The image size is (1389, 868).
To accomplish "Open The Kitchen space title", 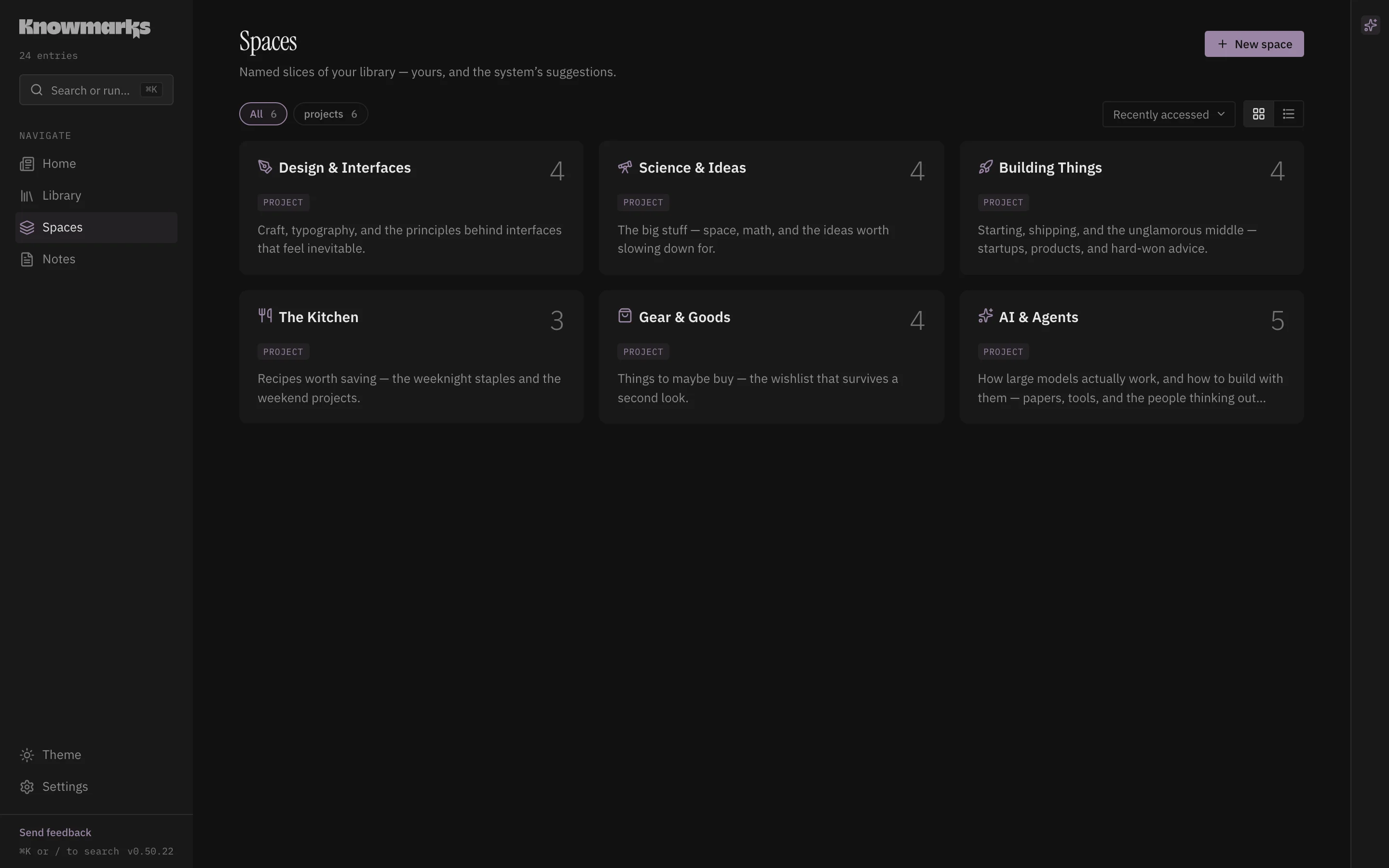I will tap(318, 317).
